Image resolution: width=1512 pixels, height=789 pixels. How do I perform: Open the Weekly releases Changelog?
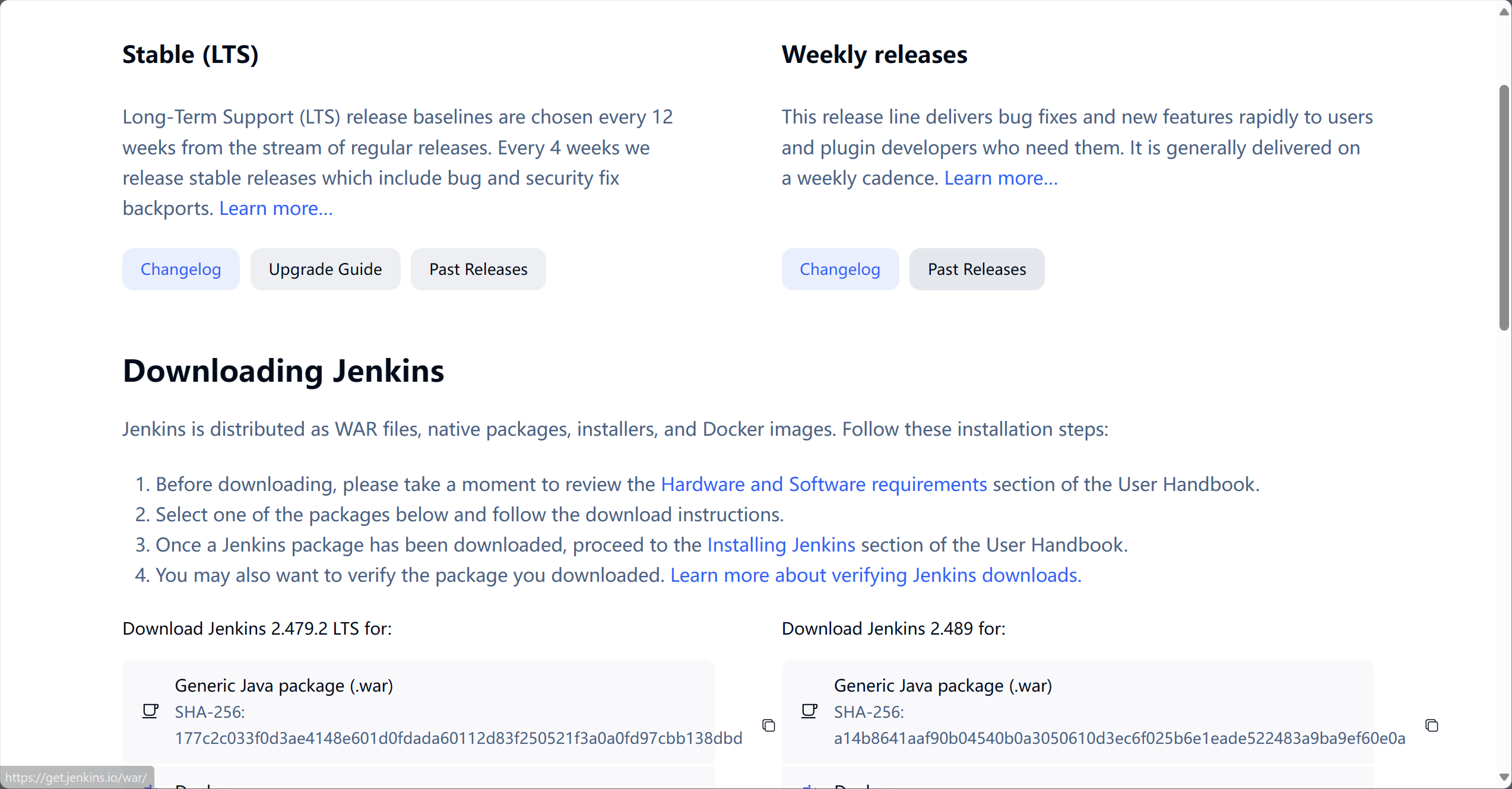click(839, 270)
